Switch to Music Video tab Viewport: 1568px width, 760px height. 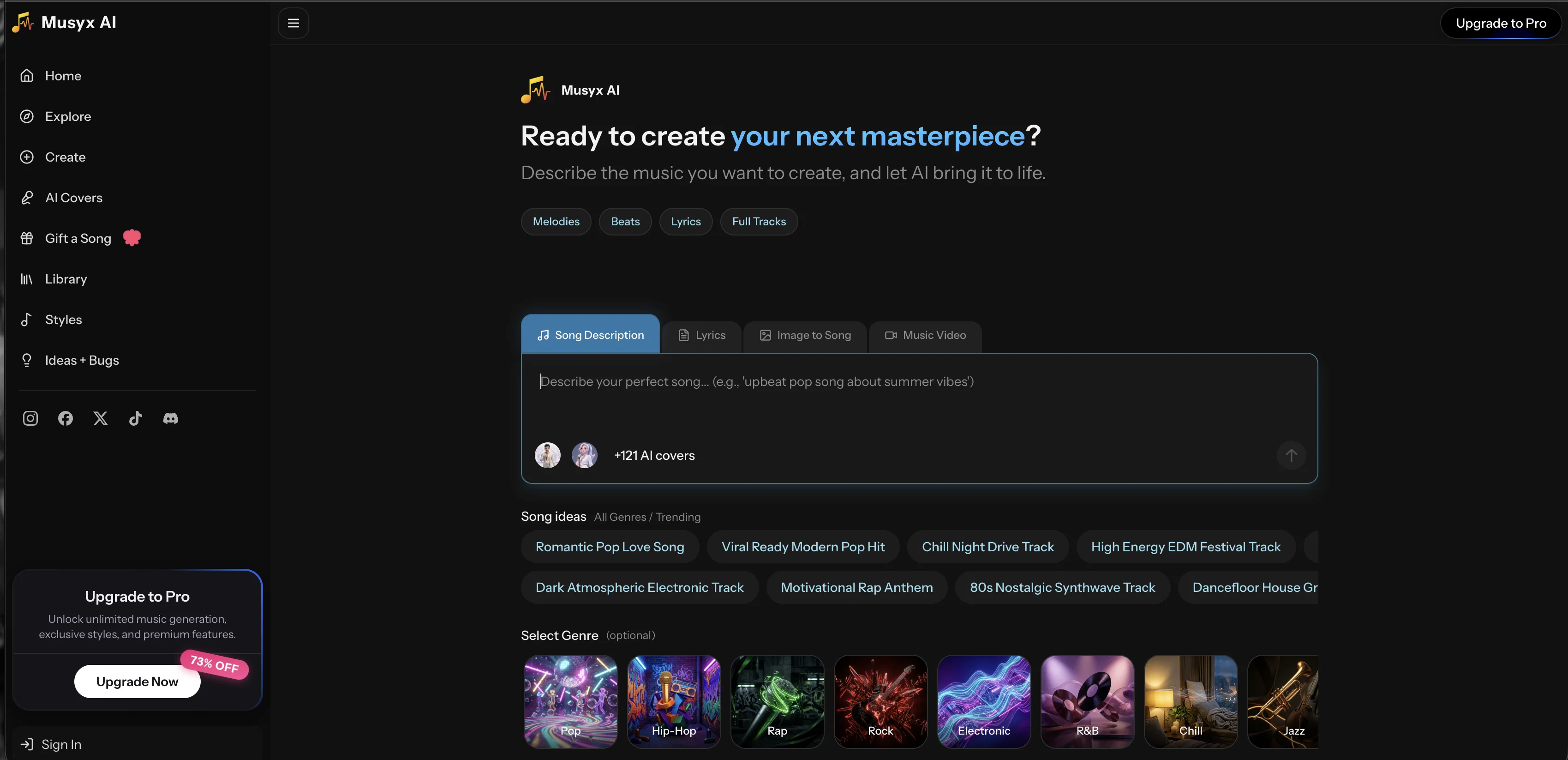(x=925, y=336)
